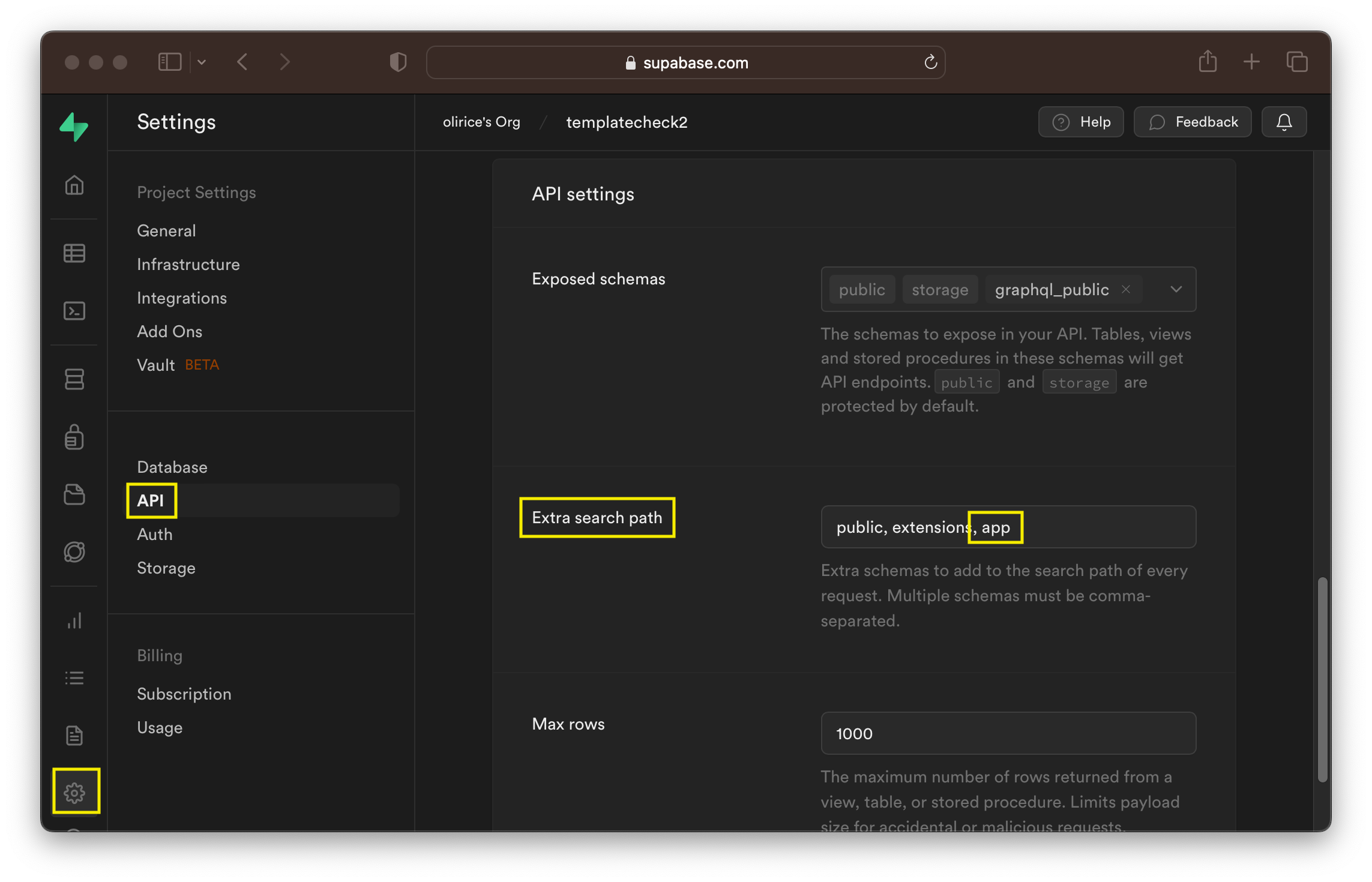Open the browser sidebar menu chevron

click(202, 62)
